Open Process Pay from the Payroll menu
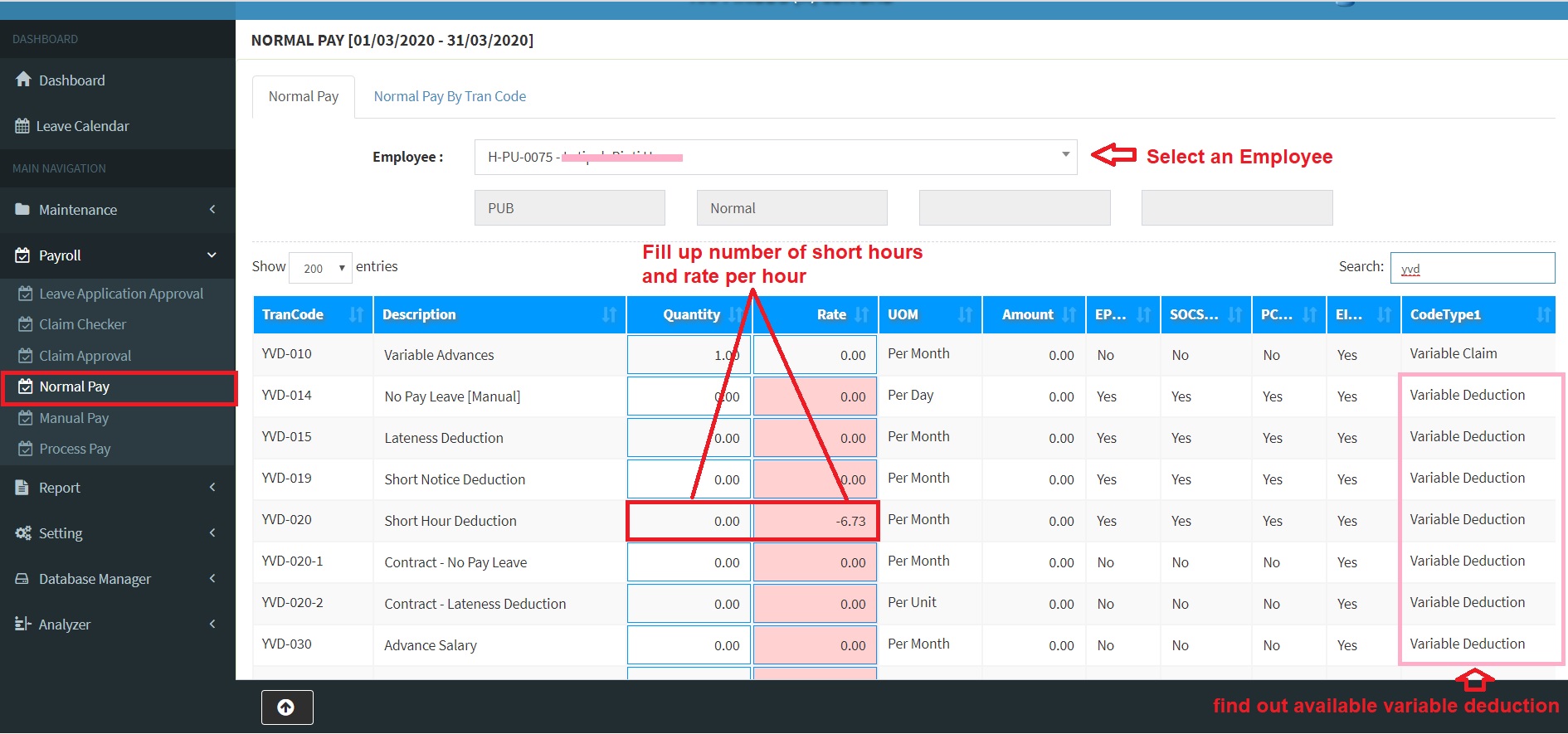The width and height of the screenshot is (1568, 734). click(75, 449)
